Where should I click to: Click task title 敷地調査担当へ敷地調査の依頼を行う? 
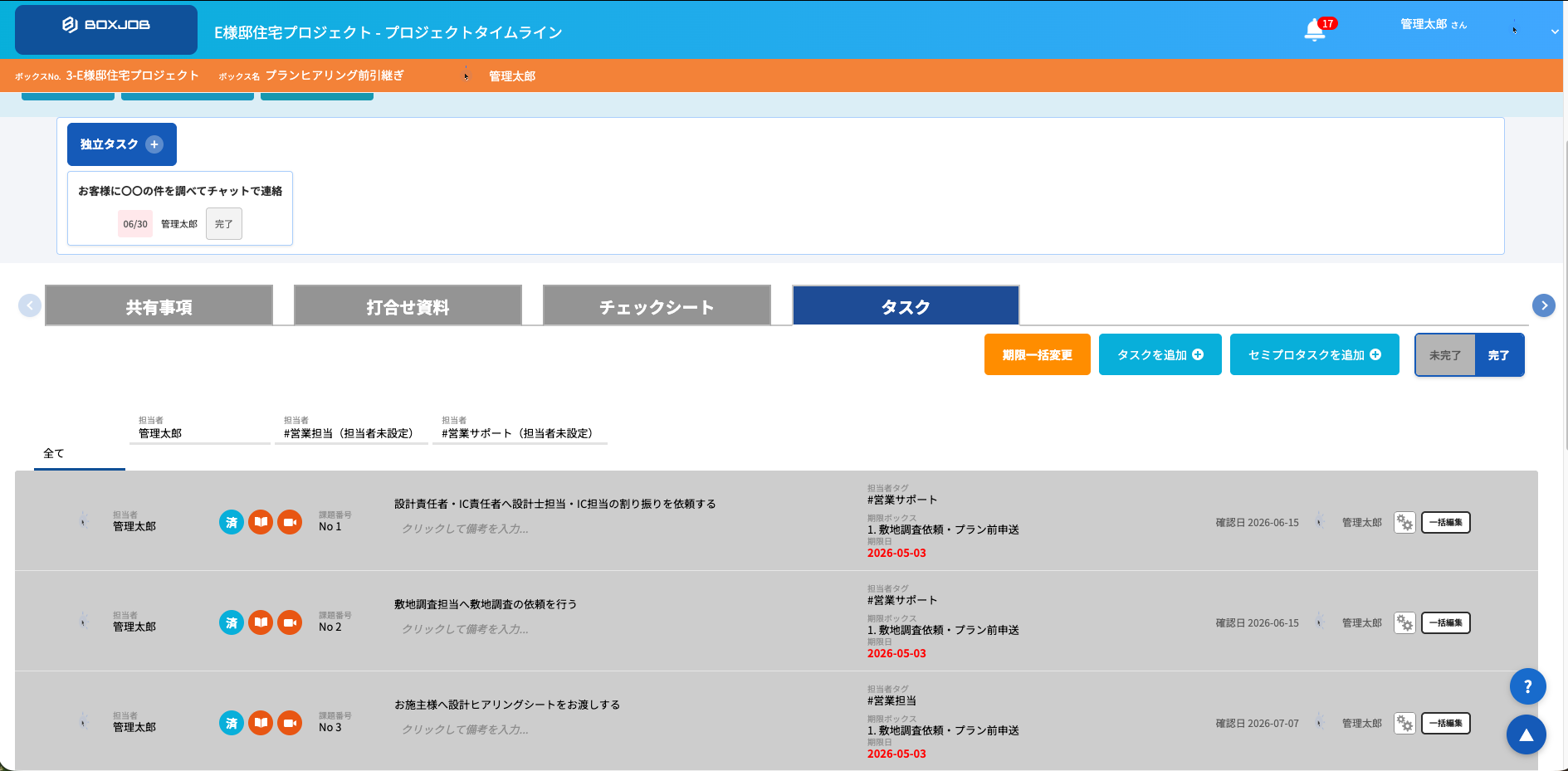486,604
